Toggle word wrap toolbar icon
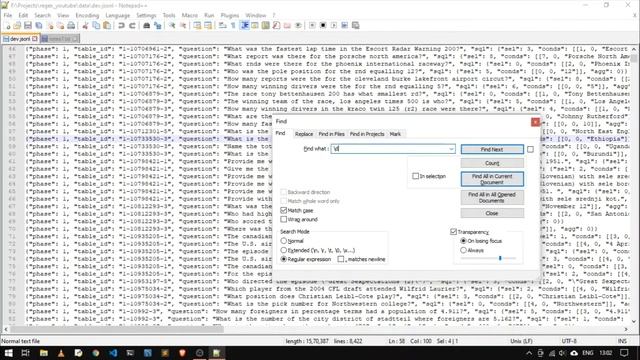This screenshot has width=640, height=360. click(x=222, y=26)
